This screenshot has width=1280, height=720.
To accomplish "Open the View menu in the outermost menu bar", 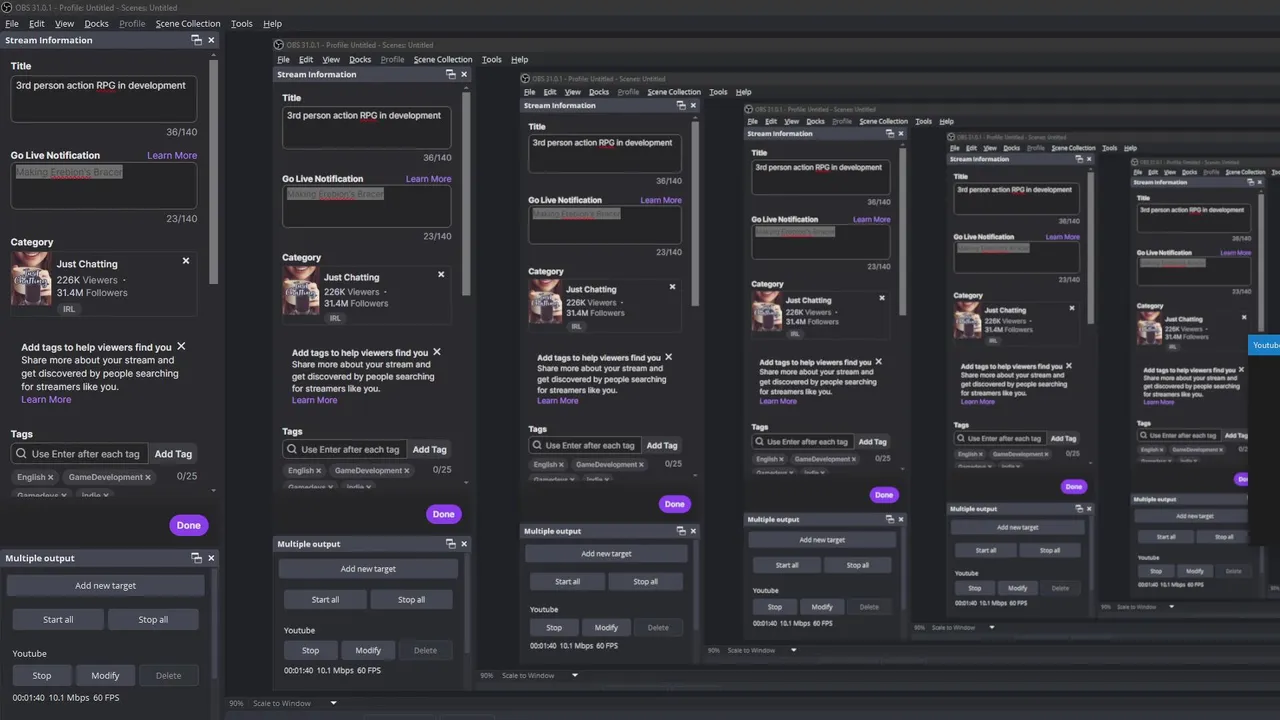I will tap(65, 23).
